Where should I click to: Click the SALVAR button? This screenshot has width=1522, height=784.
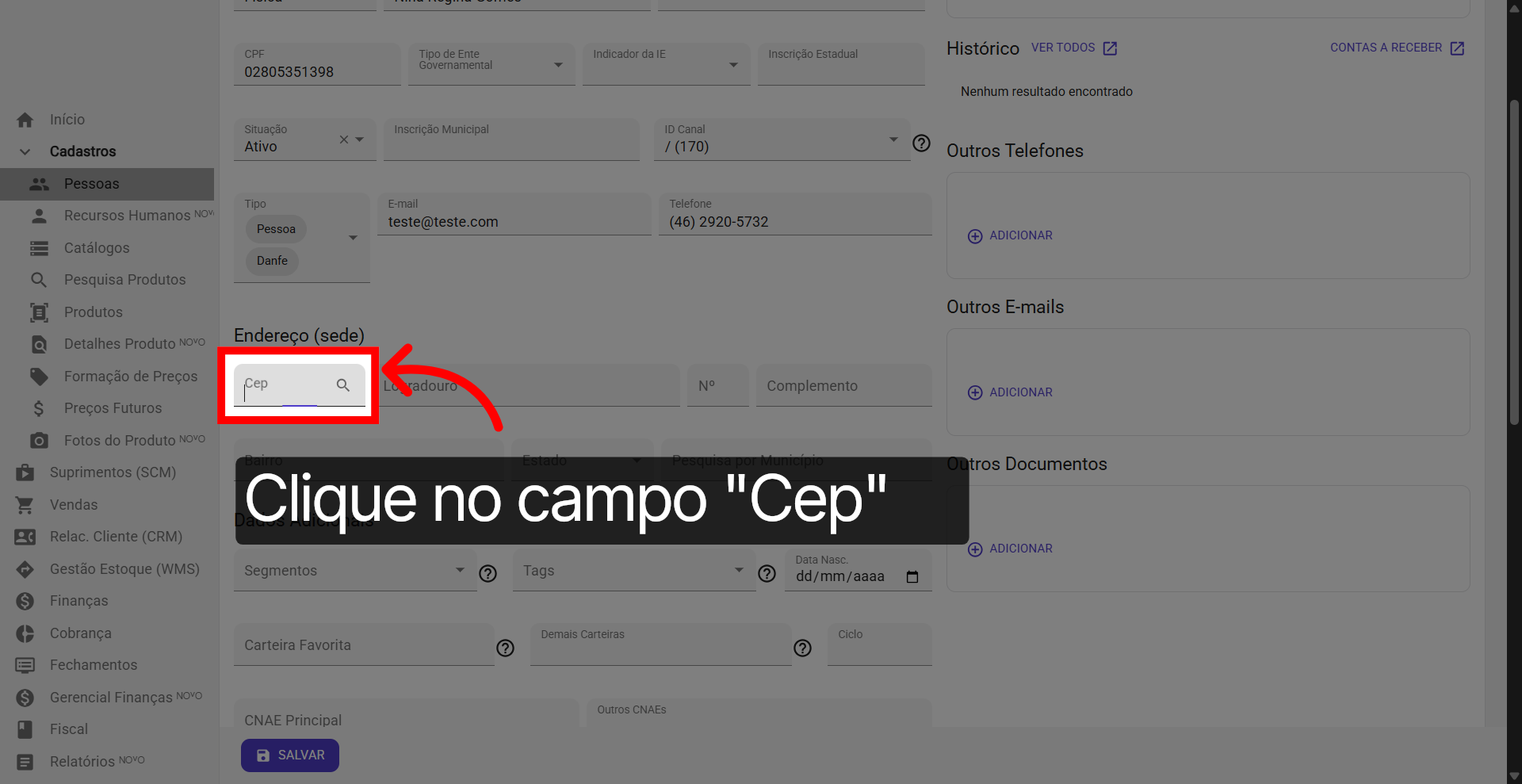coord(289,755)
